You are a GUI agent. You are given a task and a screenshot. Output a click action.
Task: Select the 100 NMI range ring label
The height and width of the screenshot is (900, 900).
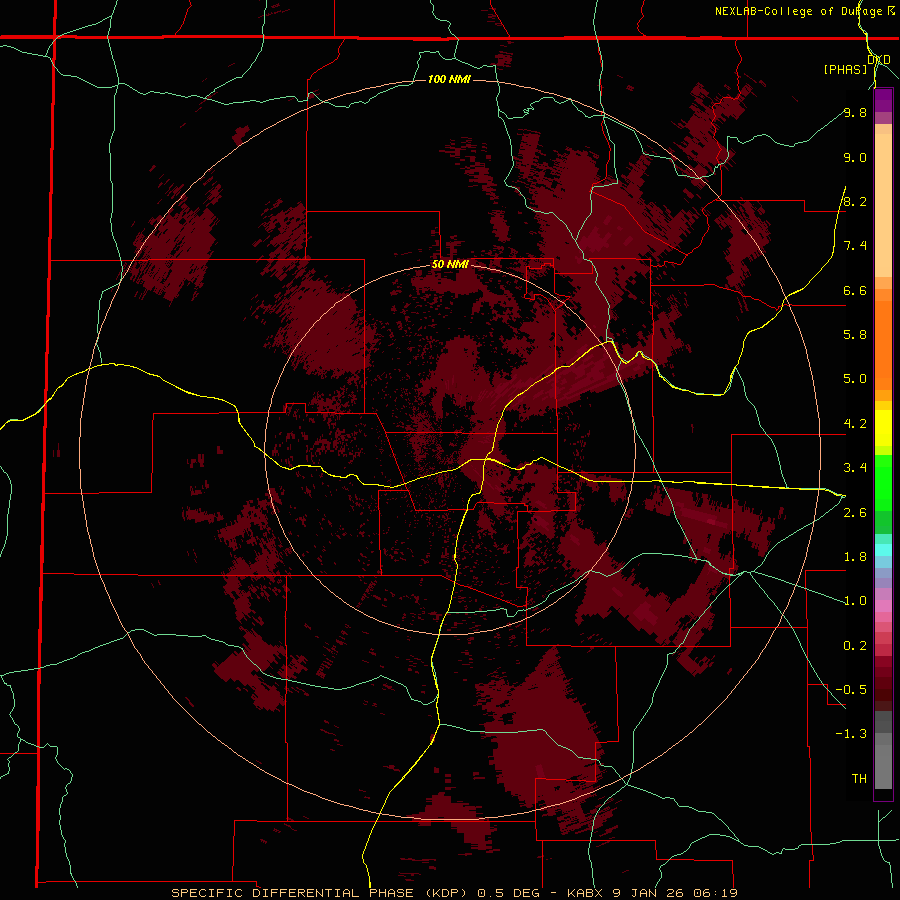(x=449, y=79)
